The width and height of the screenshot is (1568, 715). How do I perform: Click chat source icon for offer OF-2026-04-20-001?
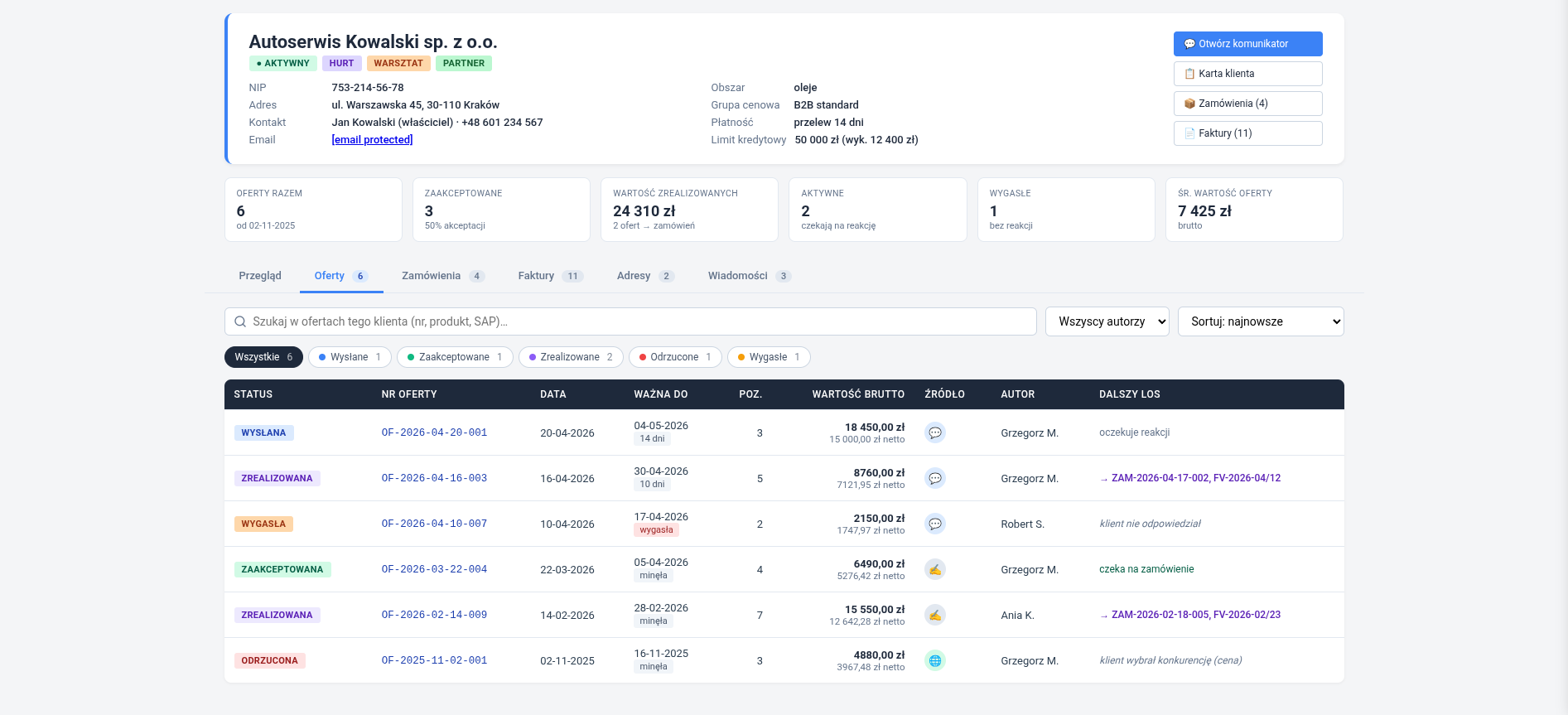tap(935, 432)
